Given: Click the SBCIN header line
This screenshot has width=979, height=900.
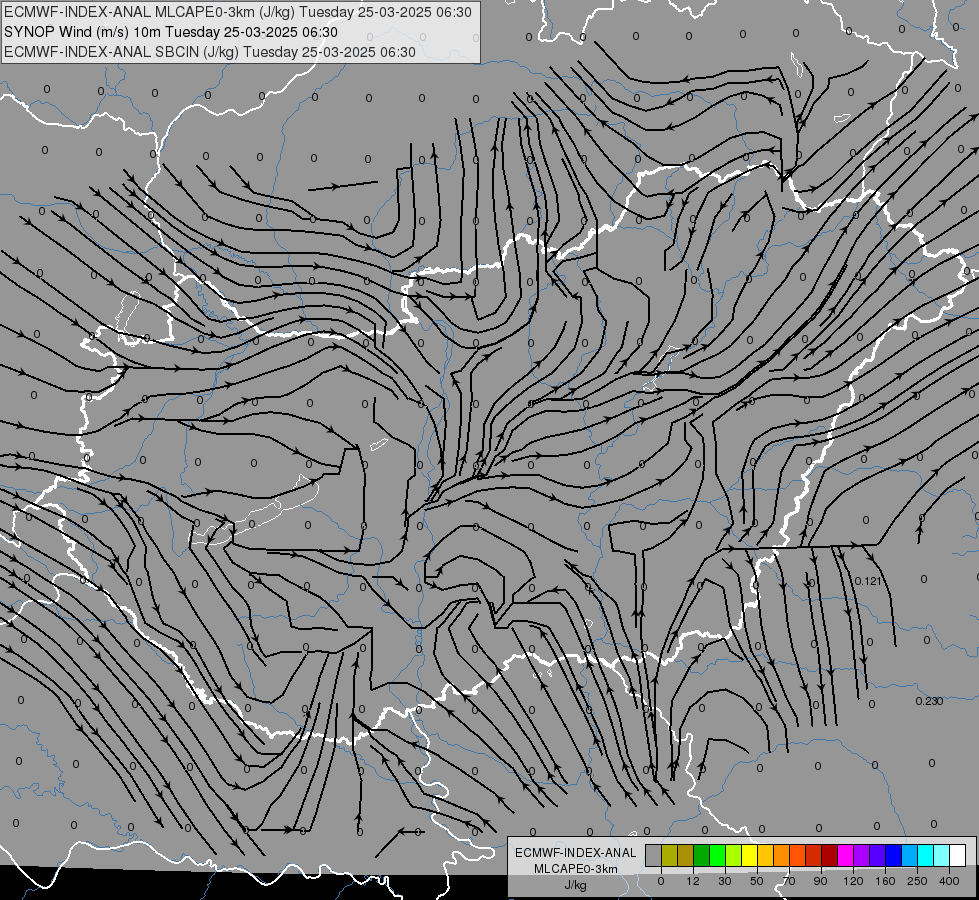Looking at the screenshot, I should coord(210,52).
